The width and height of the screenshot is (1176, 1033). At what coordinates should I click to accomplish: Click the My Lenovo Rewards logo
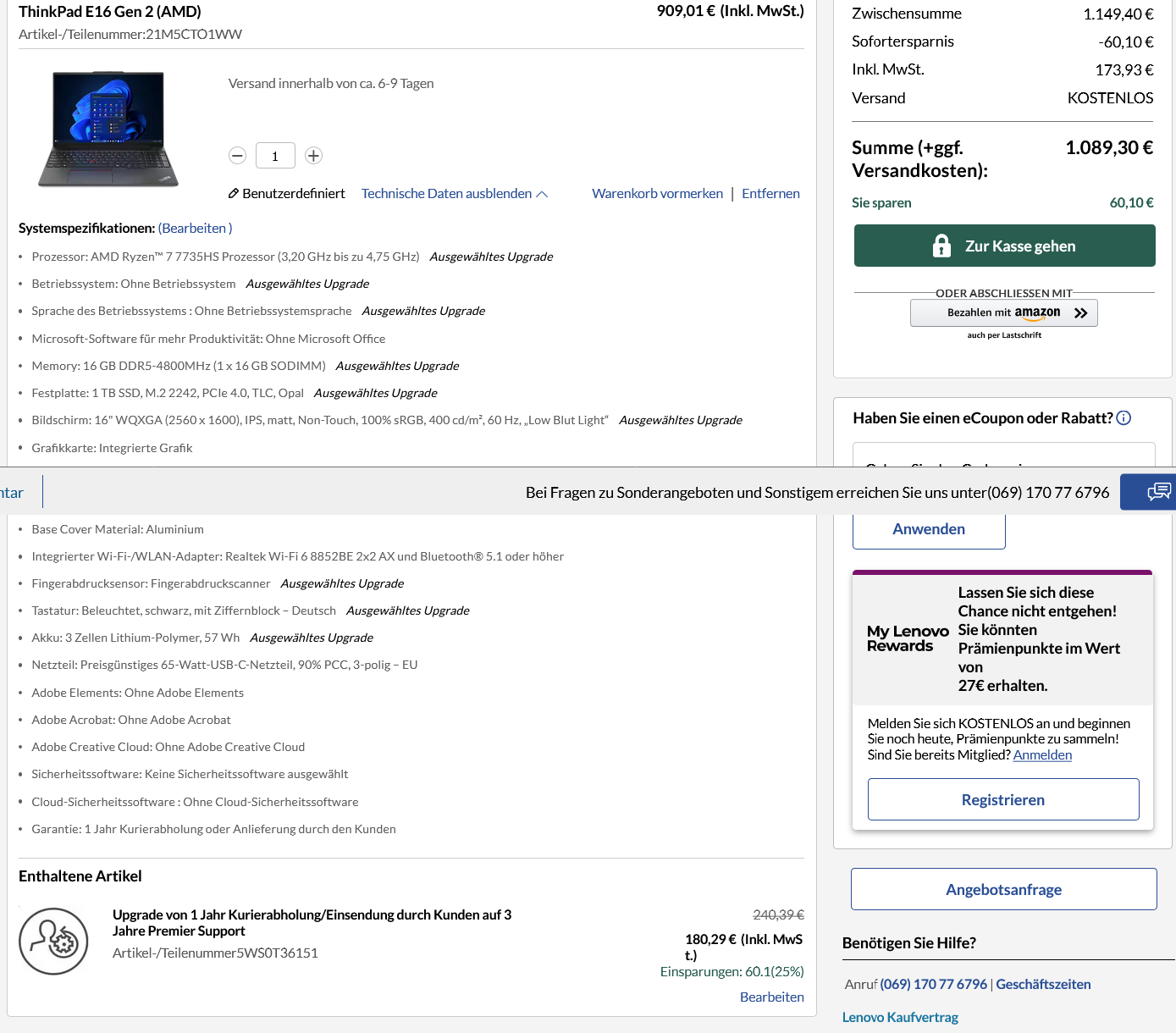tap(908, 638)
